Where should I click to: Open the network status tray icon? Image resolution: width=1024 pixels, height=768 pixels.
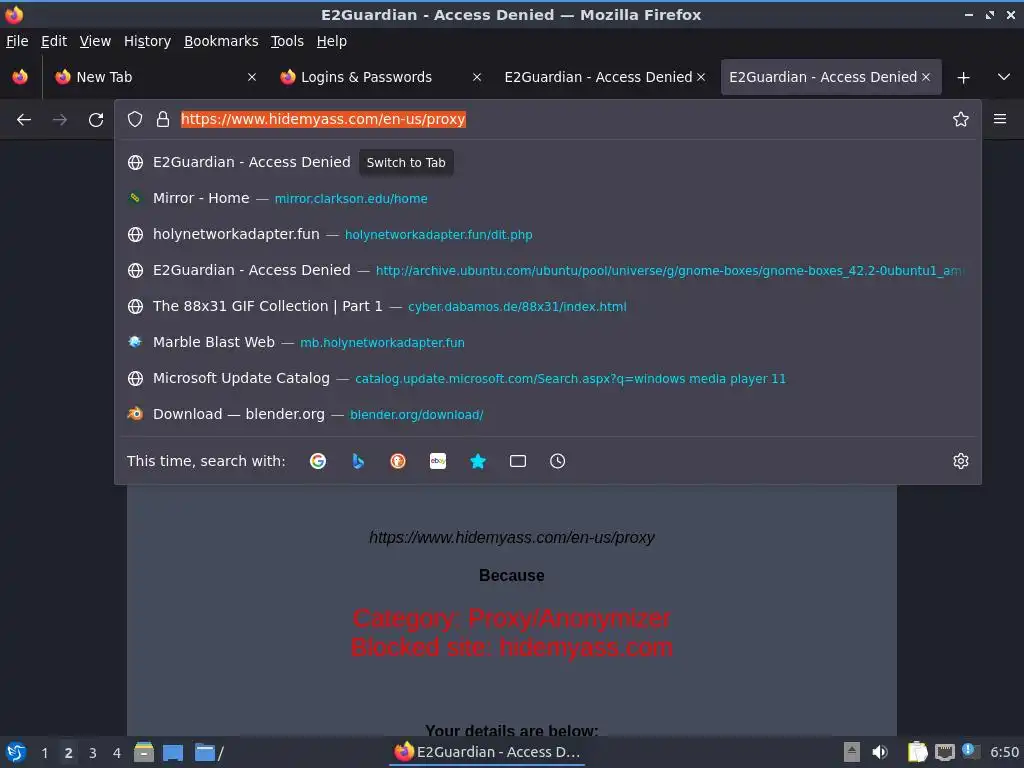click(944, 753)
